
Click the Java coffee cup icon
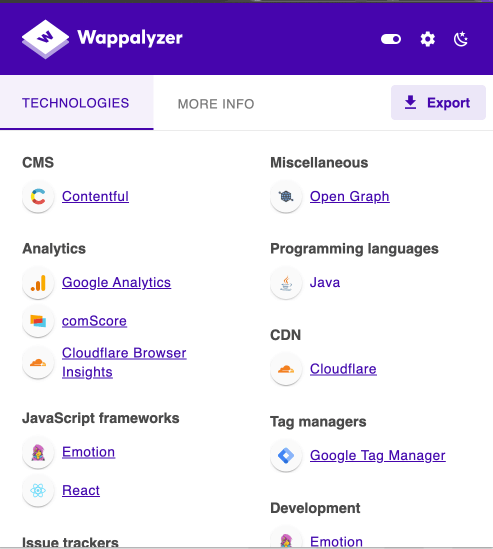point(286,283)
